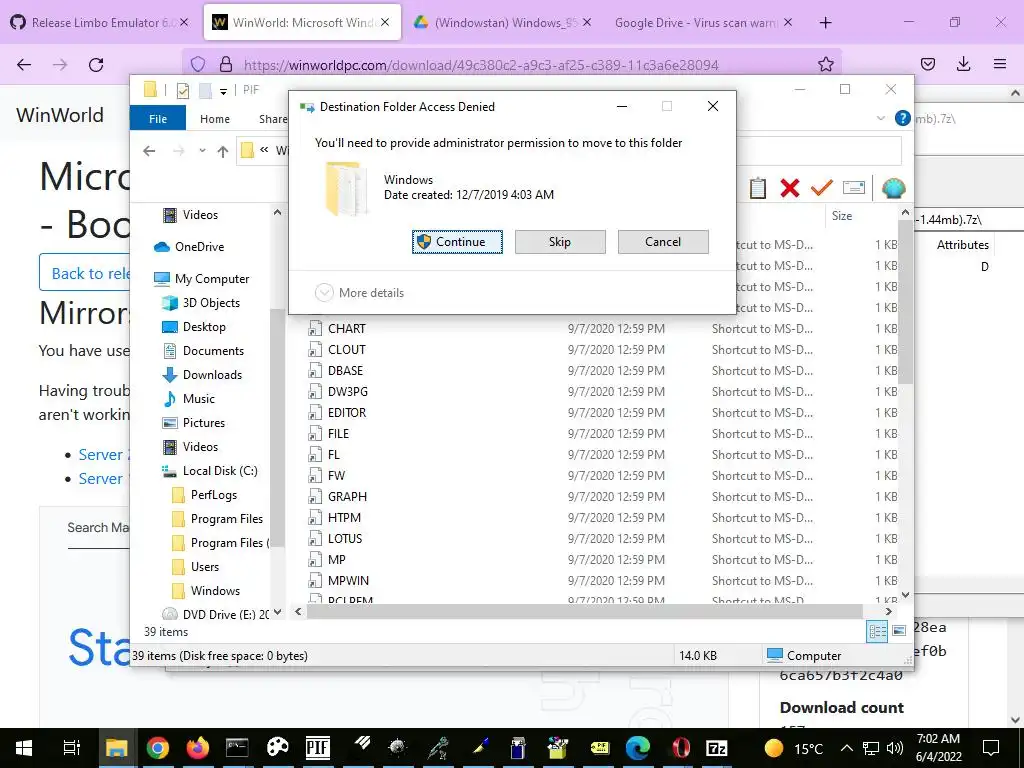1024x768 pixels.
Task: Open the Share ribbon tab
Action: pyautogui.click(x=272, y=119)
